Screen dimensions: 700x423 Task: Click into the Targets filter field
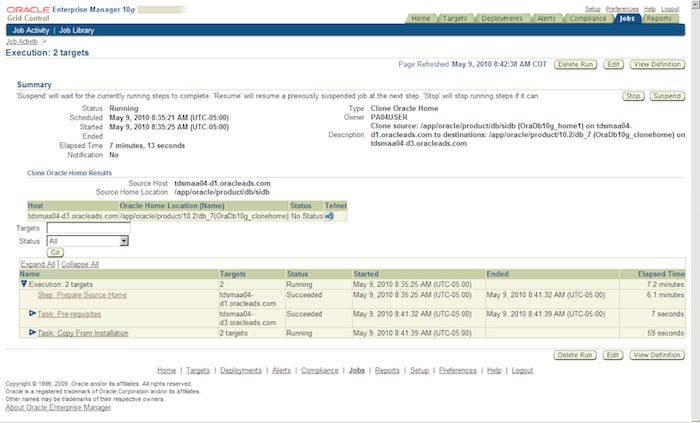[x=88, y=228]
